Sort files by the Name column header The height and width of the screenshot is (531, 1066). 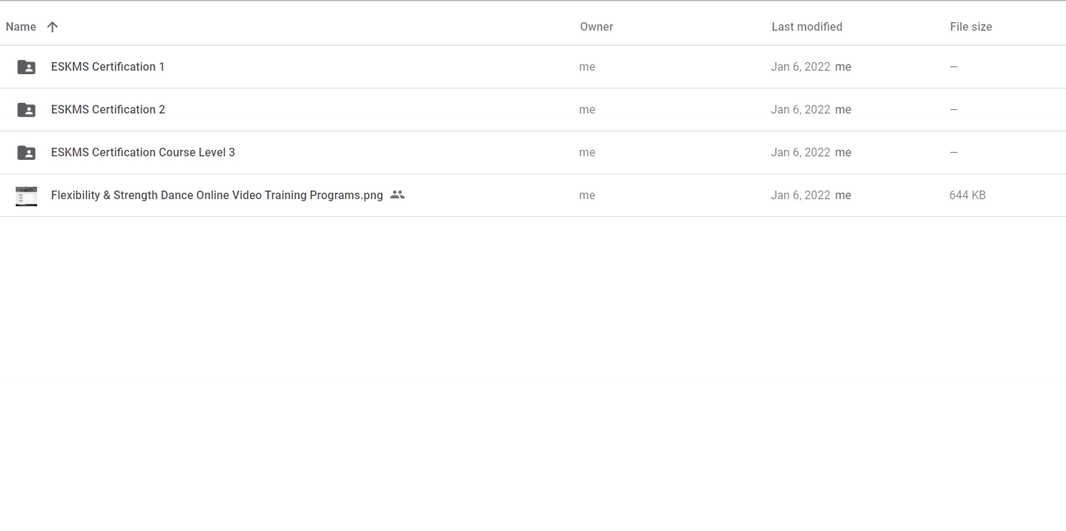click(20, 27)
